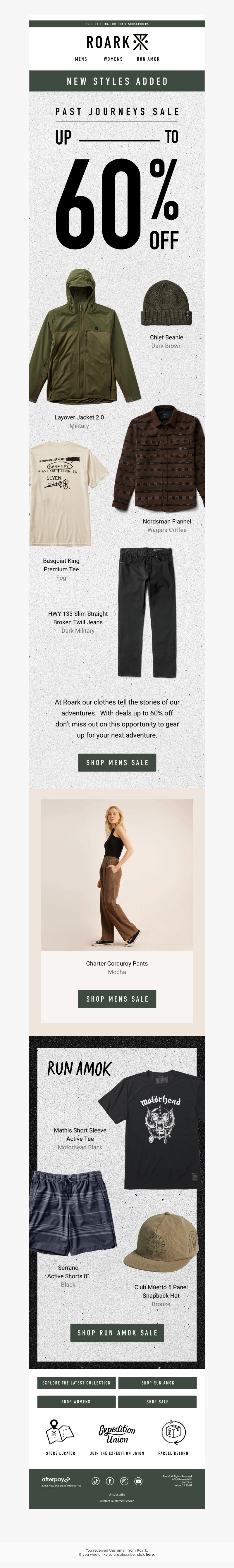Open the Womens menu item
The height and width of the screenshot is (1568, 234).
coord(113,59)
